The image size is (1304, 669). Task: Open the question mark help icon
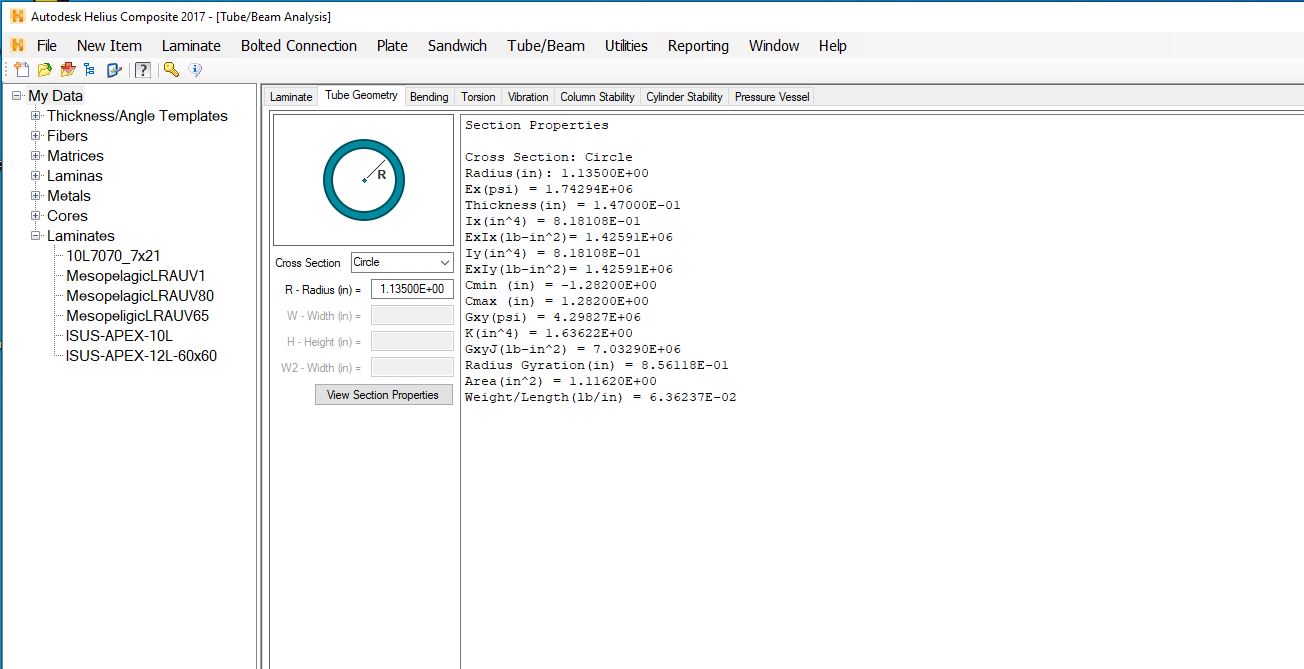click(143, 70)
